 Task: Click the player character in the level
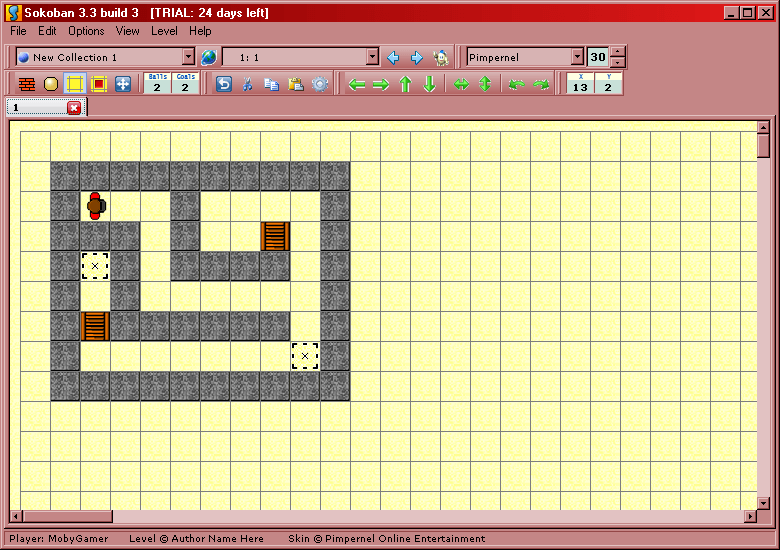96,206
